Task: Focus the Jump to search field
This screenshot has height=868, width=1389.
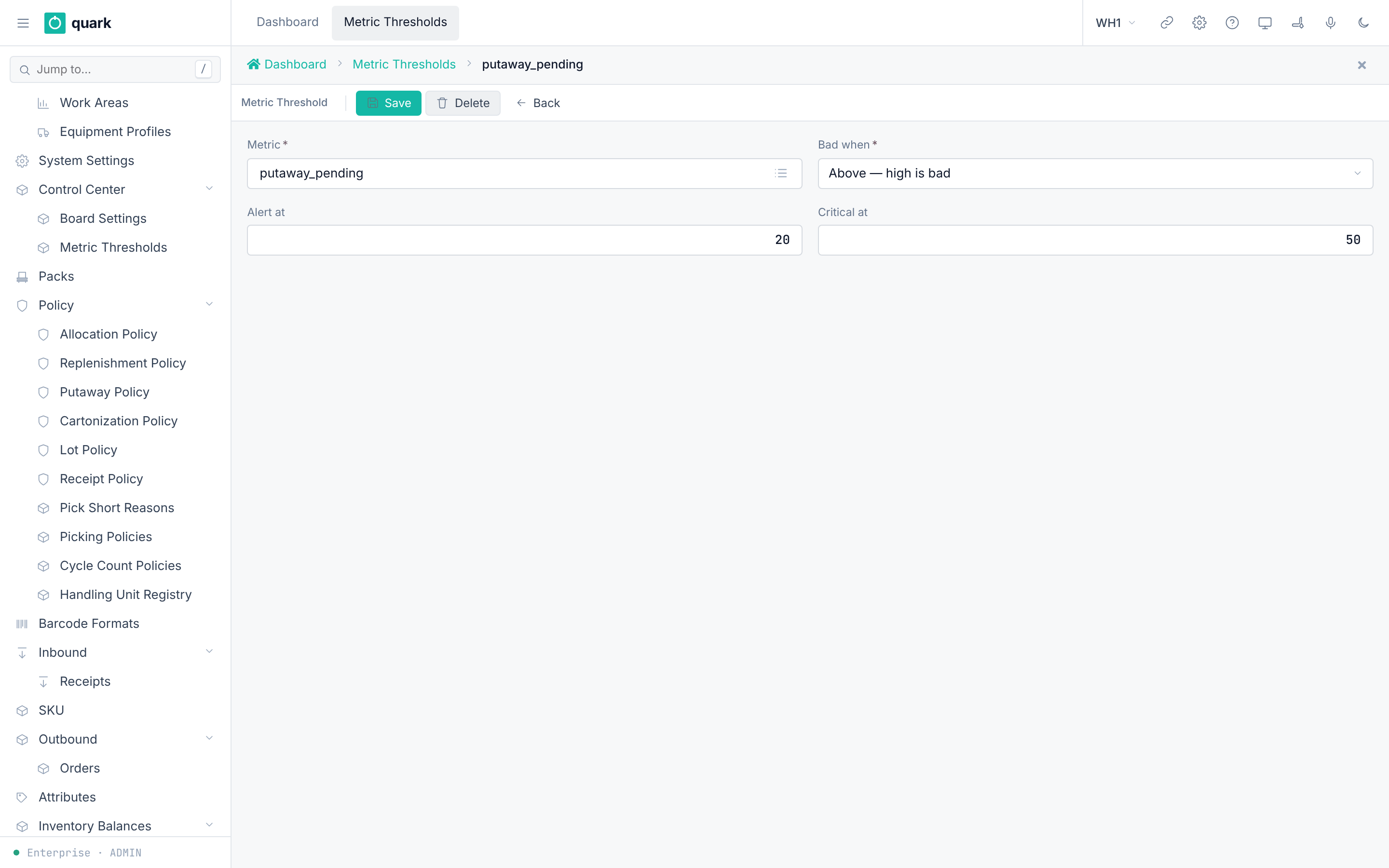Action: tap(115, 69)
